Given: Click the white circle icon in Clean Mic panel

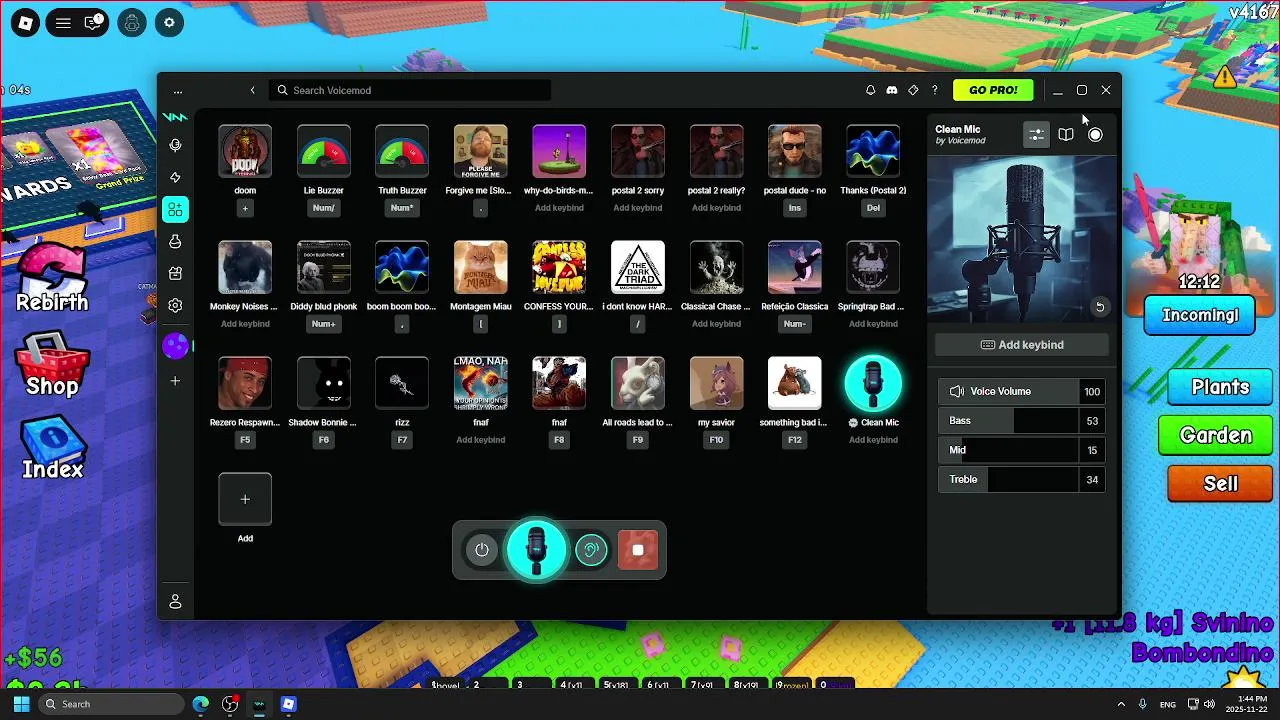Looking at the screenshot, I should tap(1095, 134).
